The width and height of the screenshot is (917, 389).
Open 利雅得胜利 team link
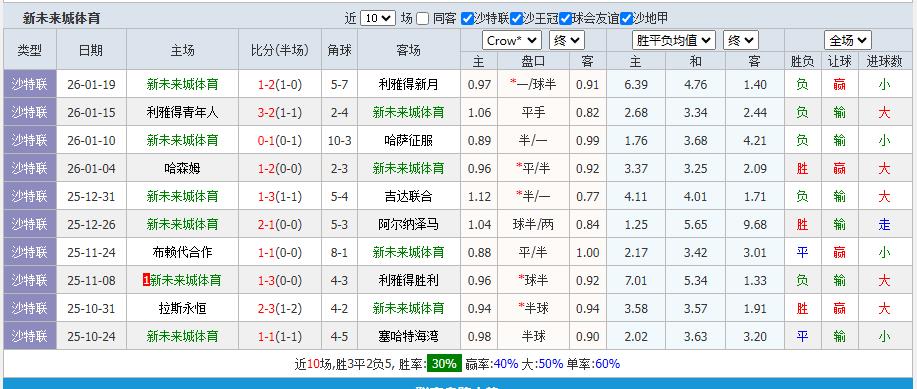(408, 281)
